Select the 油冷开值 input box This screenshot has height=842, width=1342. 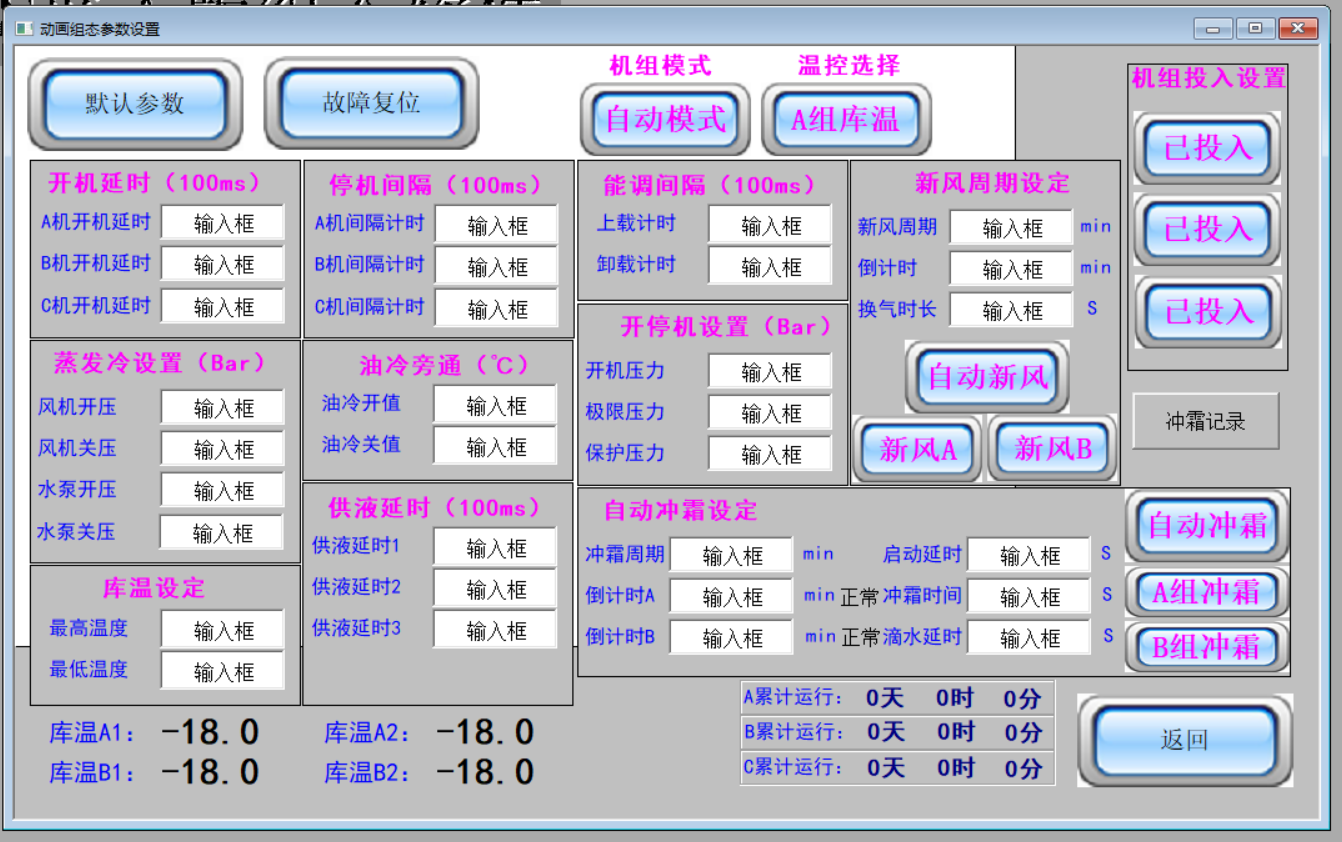click(x=496, y=405)
